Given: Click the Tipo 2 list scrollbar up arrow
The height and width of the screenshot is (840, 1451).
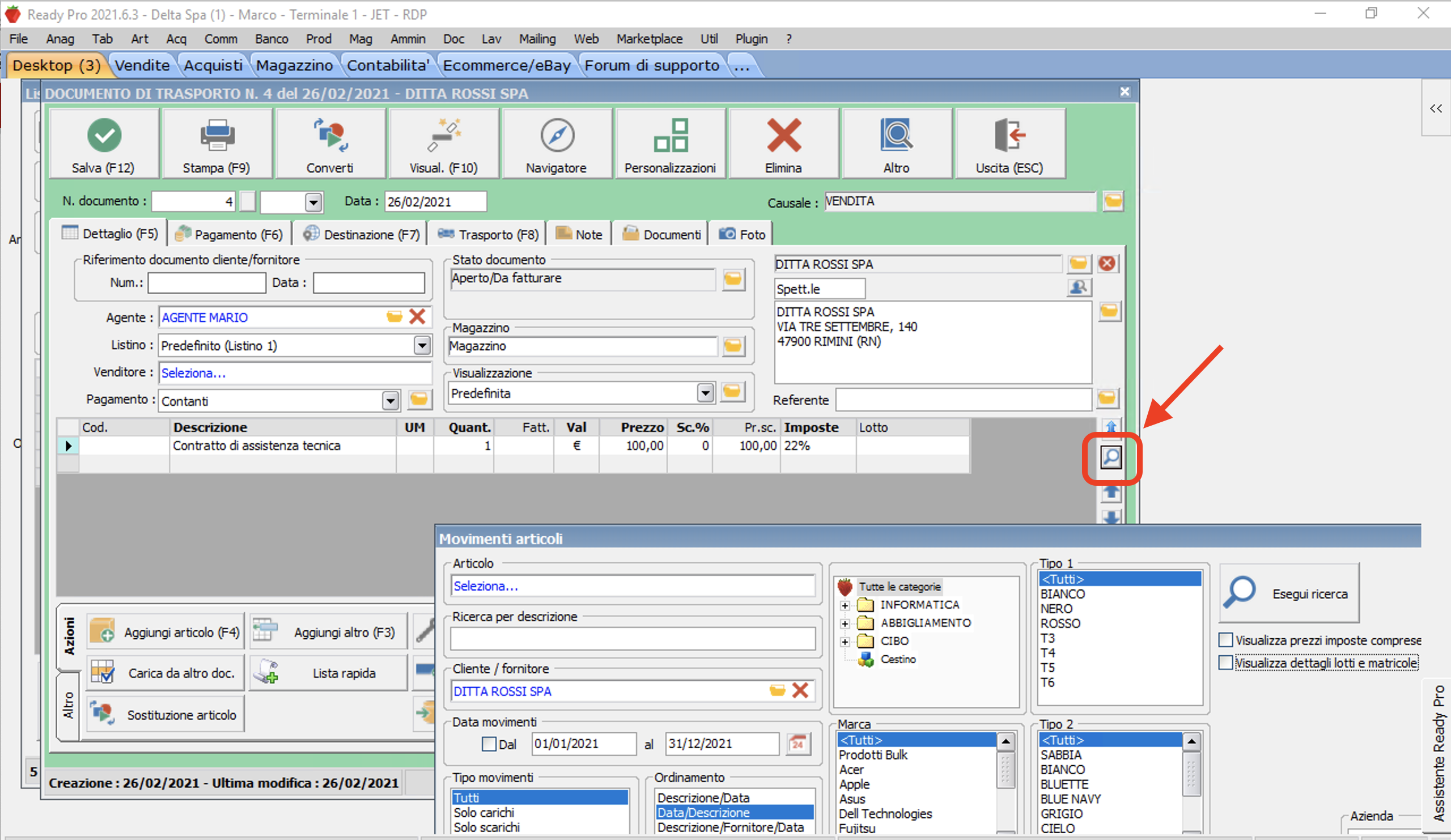Looking at the screenshot, I should tap(1191, 740).
